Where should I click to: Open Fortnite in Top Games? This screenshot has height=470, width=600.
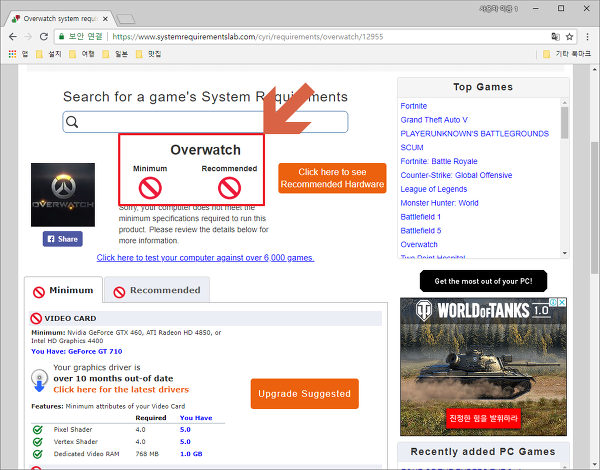[414, 106]
